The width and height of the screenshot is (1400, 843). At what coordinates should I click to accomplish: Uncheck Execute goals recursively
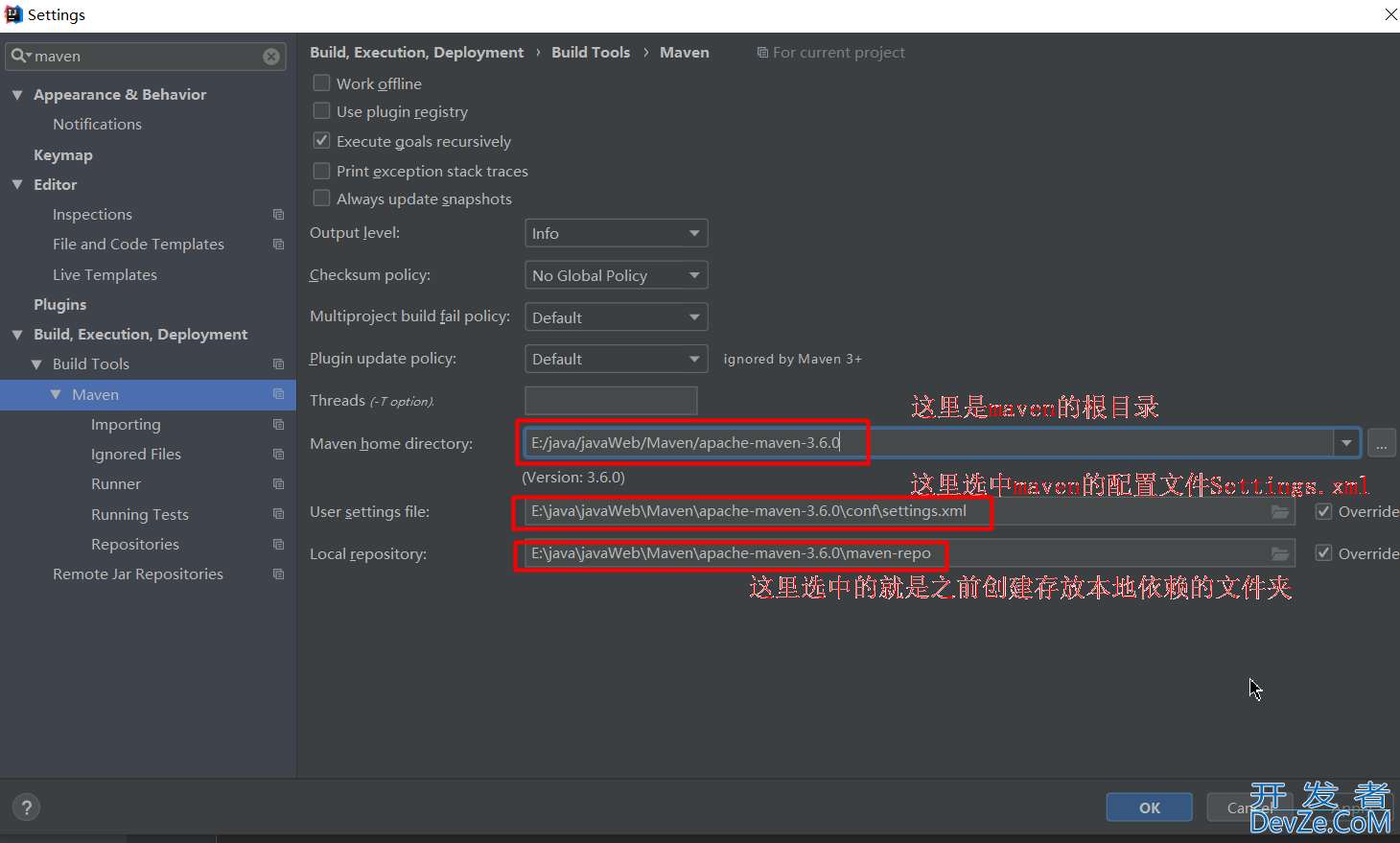[x=322, y=141]
